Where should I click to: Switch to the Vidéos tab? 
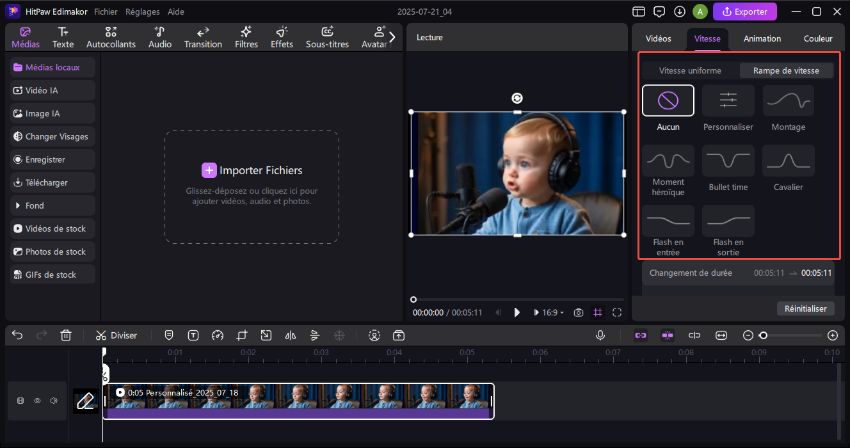pyautogui.click(x=658, y=39)
